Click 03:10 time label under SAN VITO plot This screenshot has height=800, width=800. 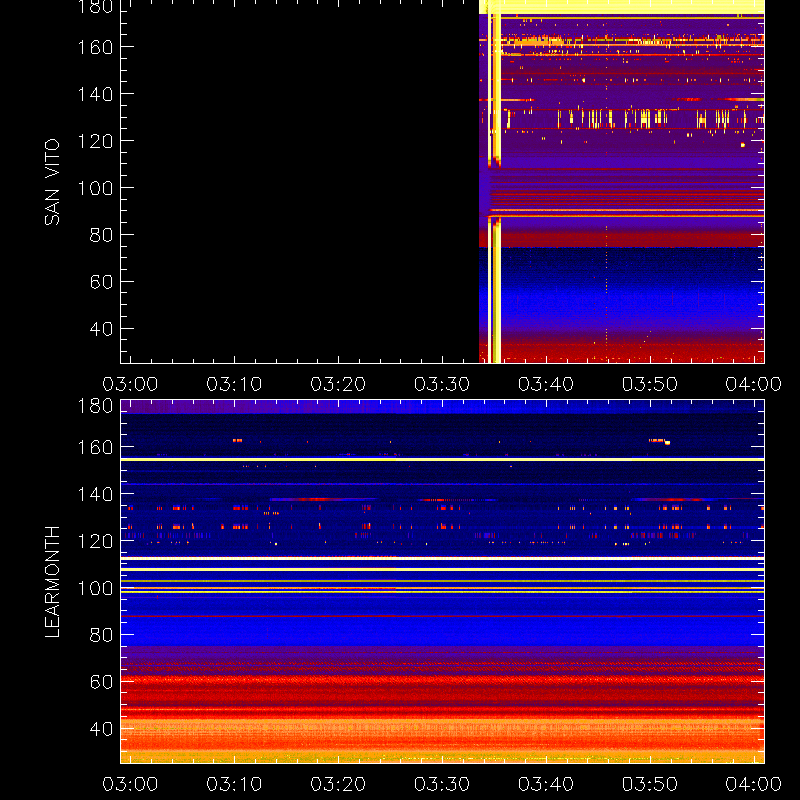click(x=234, y=384)
